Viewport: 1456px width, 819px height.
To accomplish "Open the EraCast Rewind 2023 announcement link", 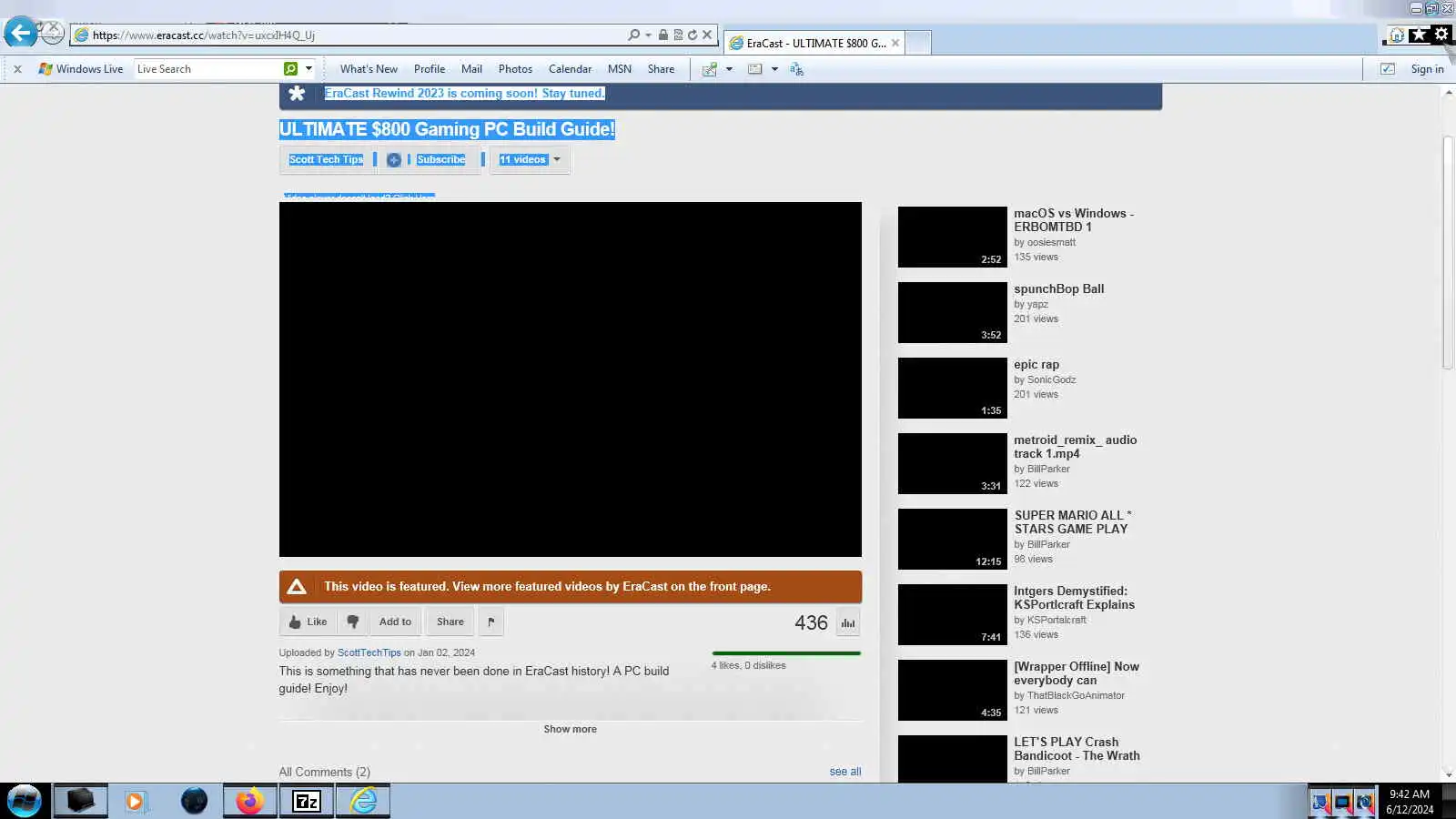I will coord(464,93).
